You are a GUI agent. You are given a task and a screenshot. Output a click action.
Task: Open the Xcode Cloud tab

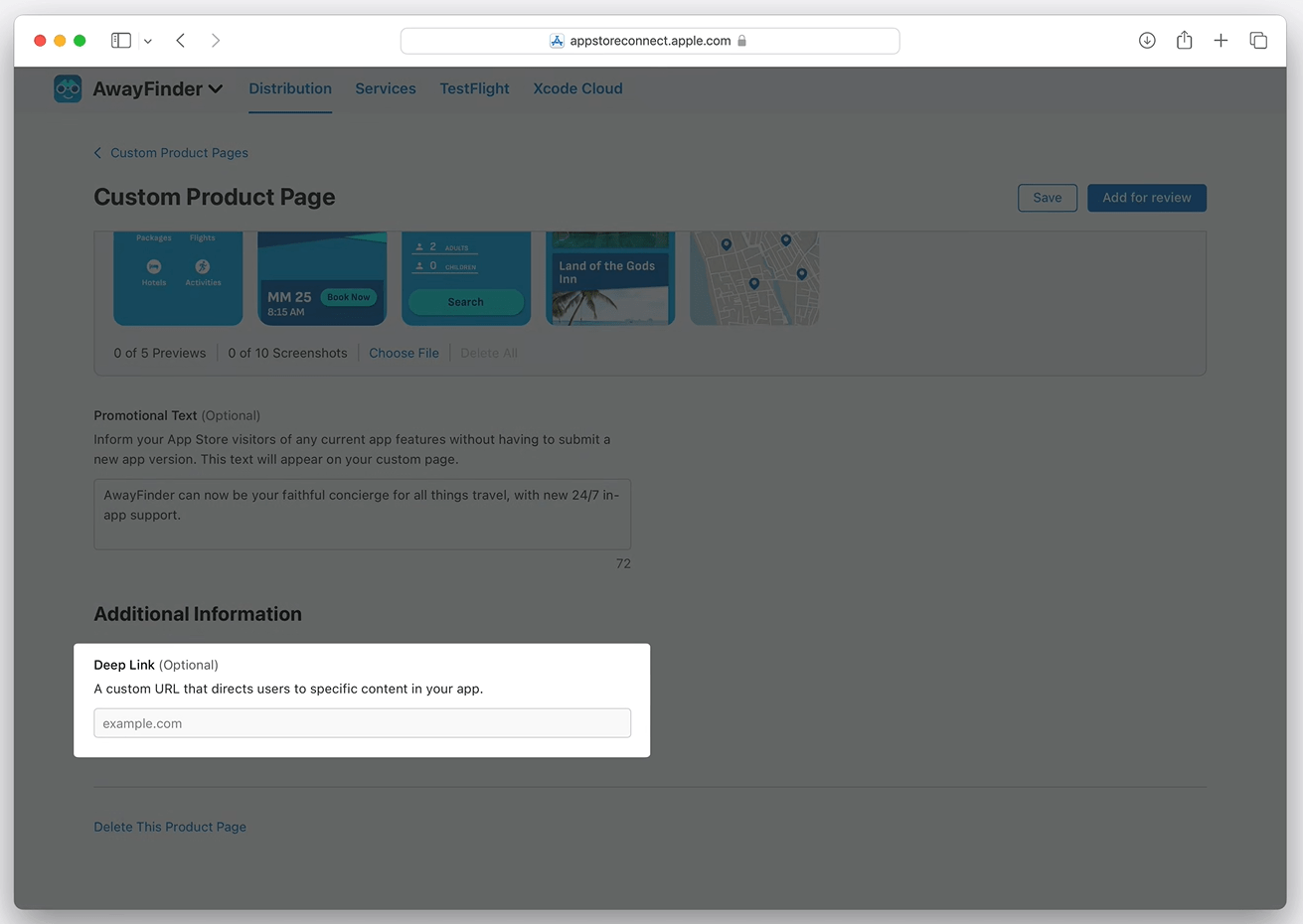(577, 88)
